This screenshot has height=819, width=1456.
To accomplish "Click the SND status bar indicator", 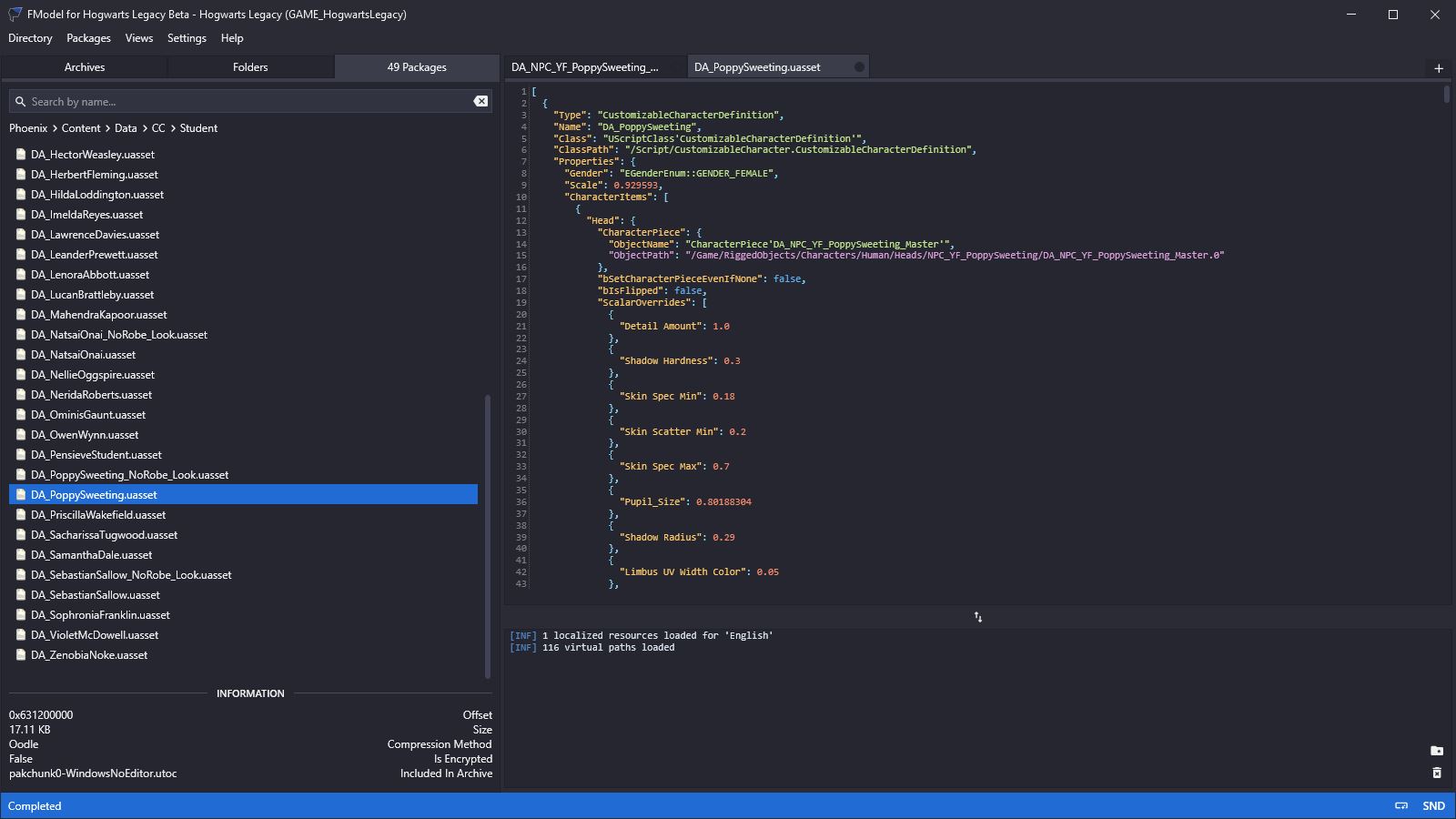I will tap(1434, 806).
